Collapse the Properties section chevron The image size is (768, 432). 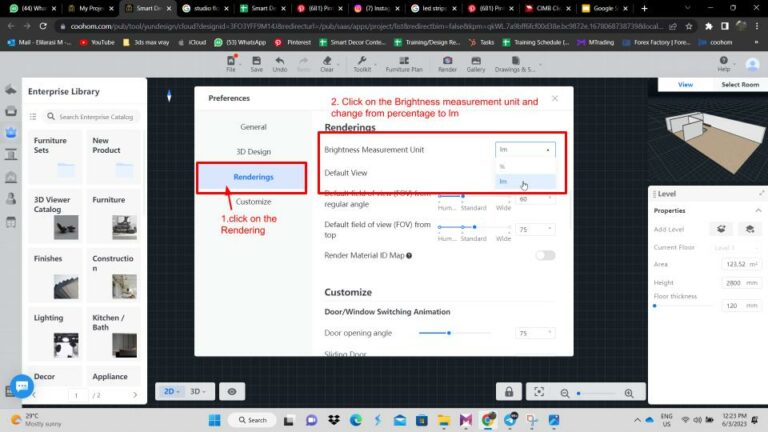[x=758, y=211]
